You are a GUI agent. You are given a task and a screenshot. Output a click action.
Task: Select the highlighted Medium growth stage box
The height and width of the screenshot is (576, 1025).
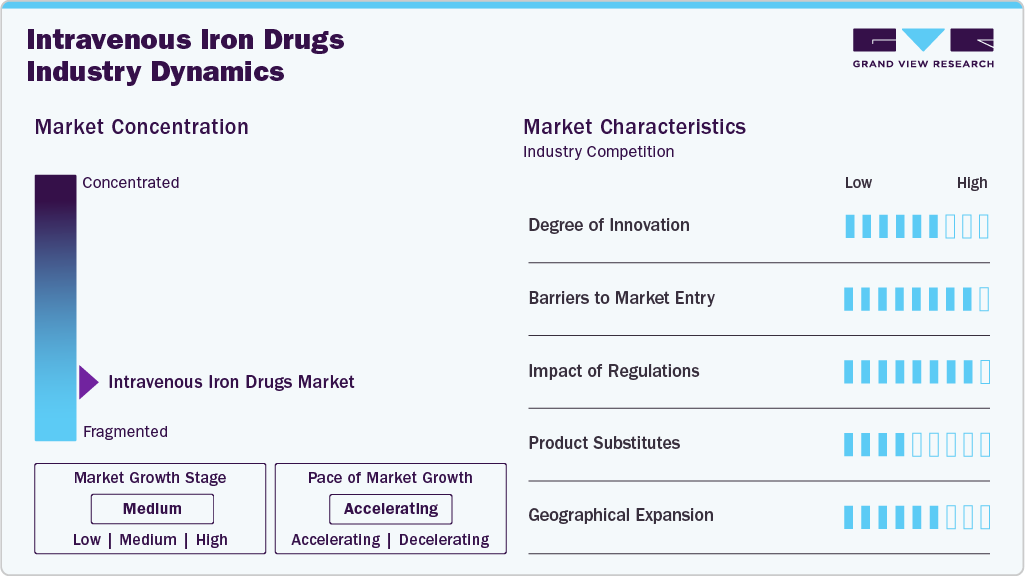(x=152, y=509)
